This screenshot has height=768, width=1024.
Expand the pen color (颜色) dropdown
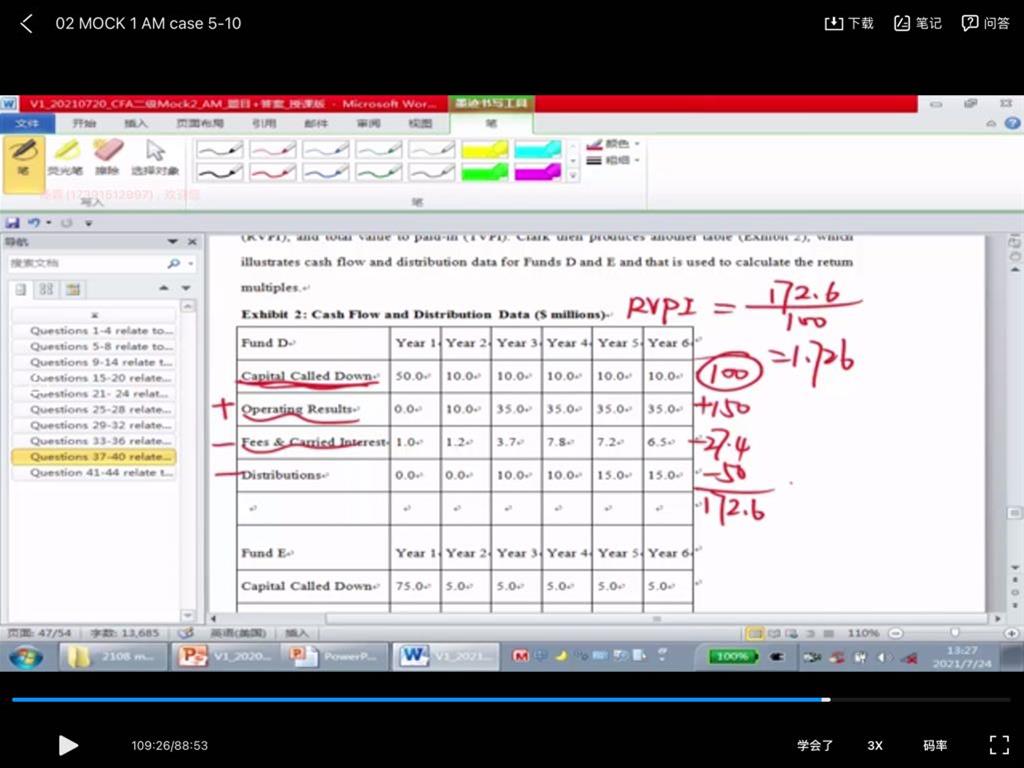tap(613, 144)
